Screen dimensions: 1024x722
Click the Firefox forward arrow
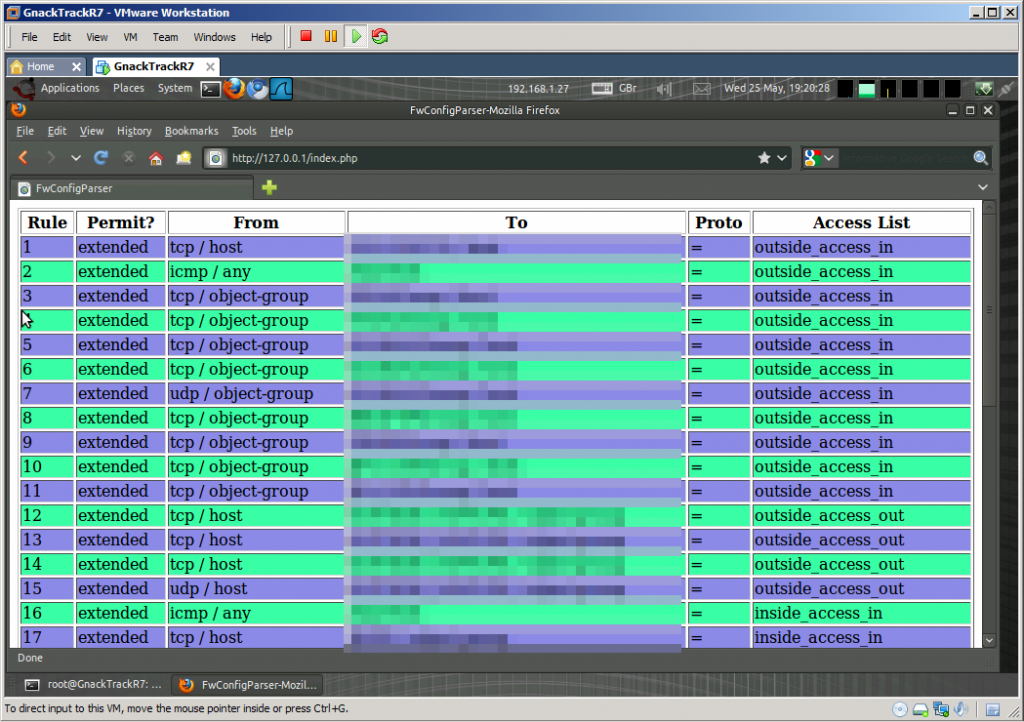click(x=50, y=157)
